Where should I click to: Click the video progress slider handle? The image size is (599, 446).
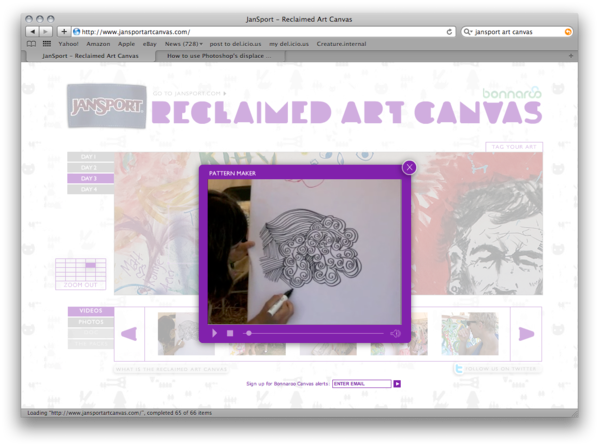tap(249, 333)
